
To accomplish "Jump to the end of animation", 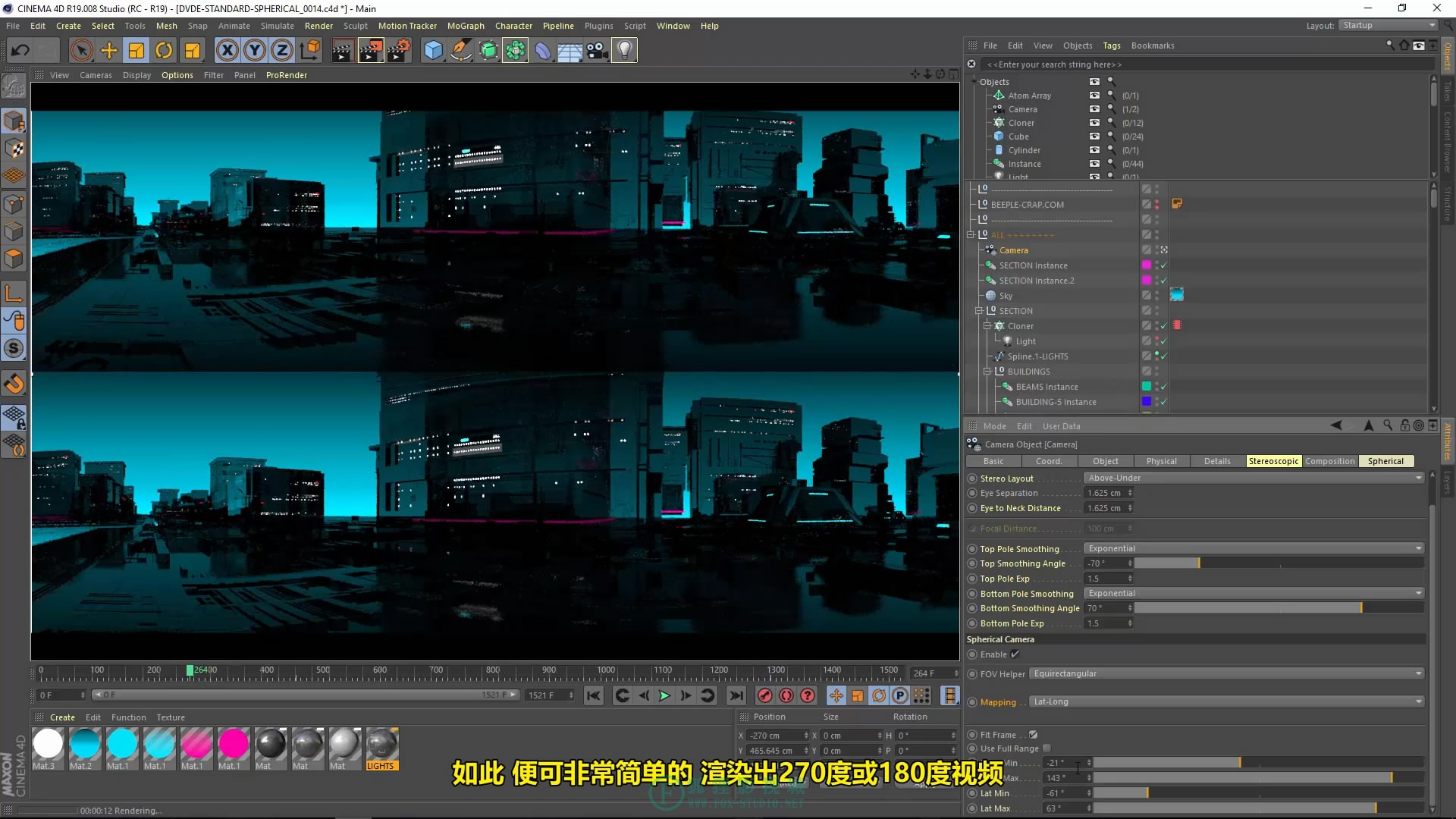I will 736,695.
